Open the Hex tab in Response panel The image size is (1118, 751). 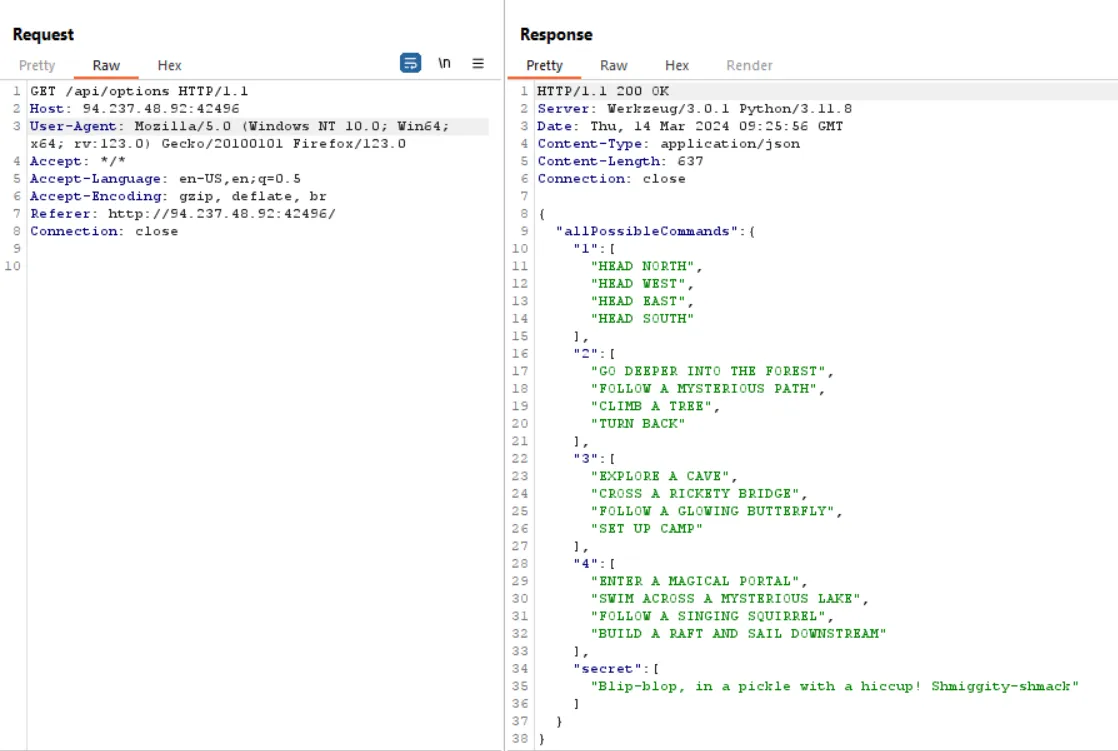click(677, 65)
